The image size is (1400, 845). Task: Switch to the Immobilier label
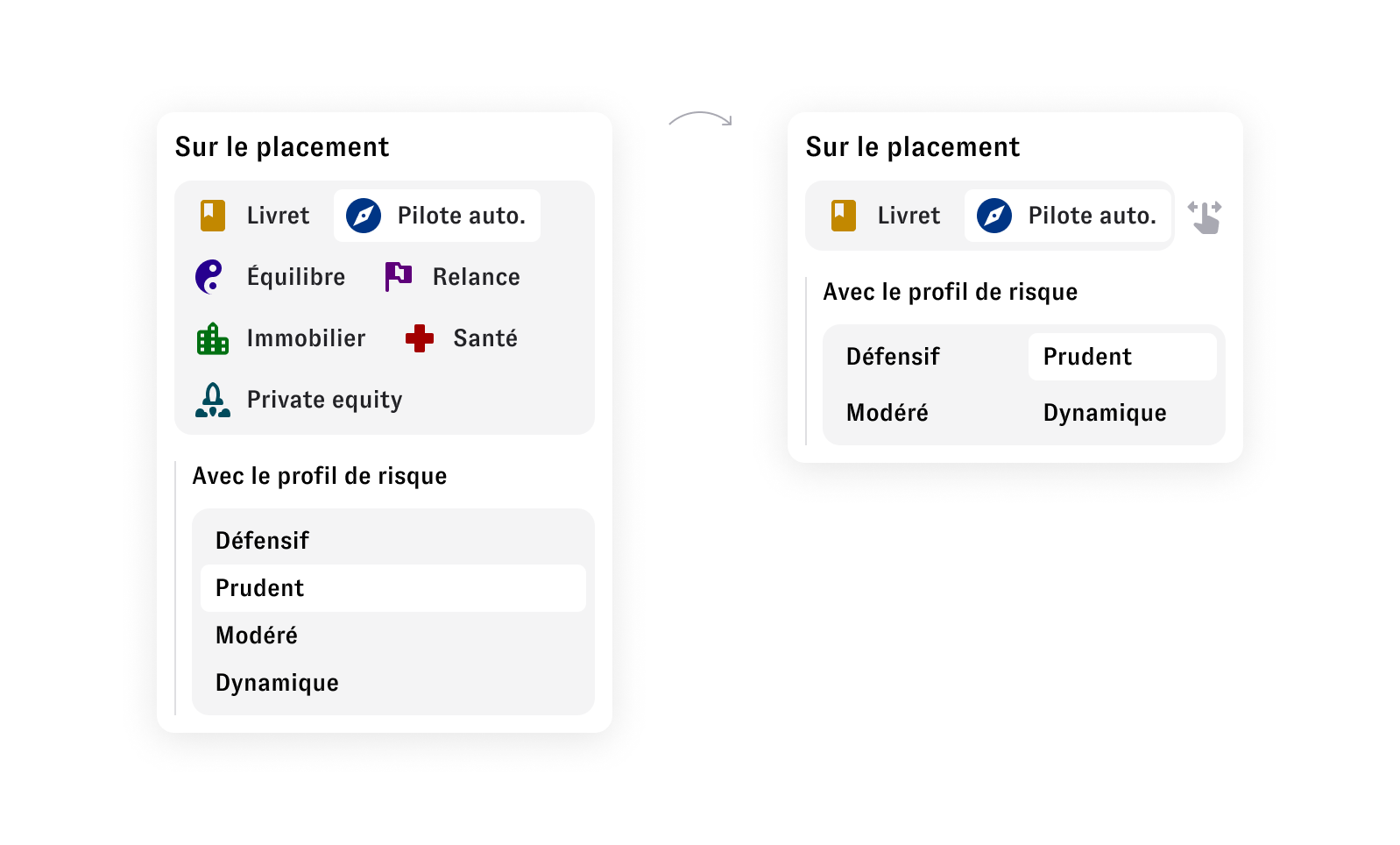click(307, 338)
